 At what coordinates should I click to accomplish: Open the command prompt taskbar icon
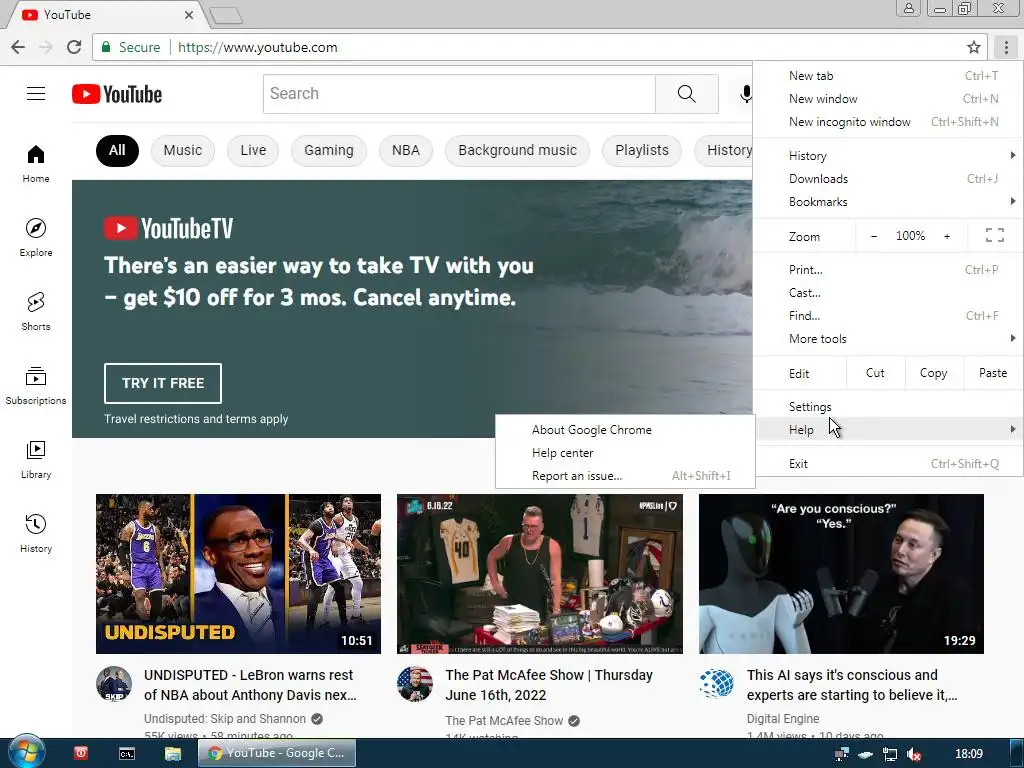coord(127,754)
